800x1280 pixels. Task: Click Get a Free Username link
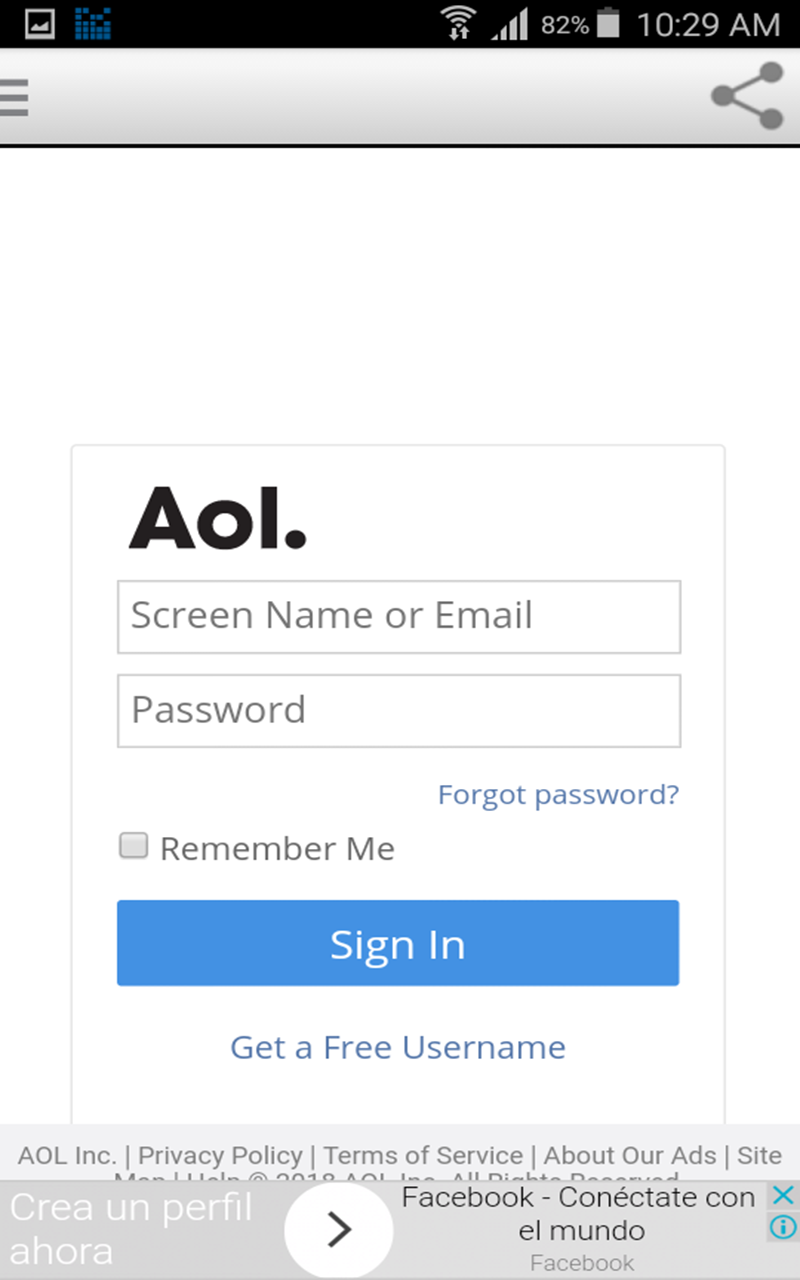(x=398, y=1047)
